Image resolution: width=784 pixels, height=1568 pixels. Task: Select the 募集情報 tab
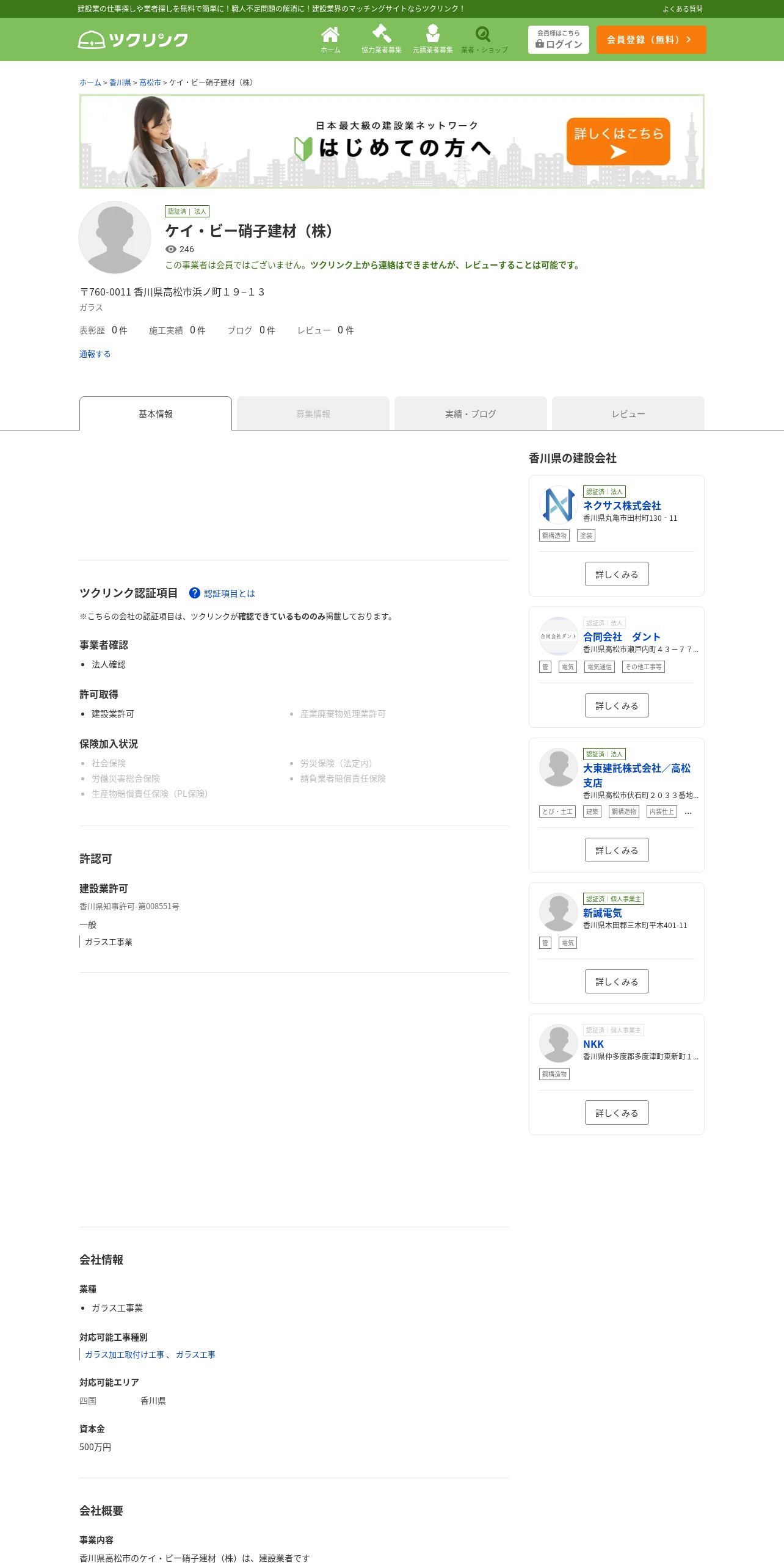pos(313,413)
